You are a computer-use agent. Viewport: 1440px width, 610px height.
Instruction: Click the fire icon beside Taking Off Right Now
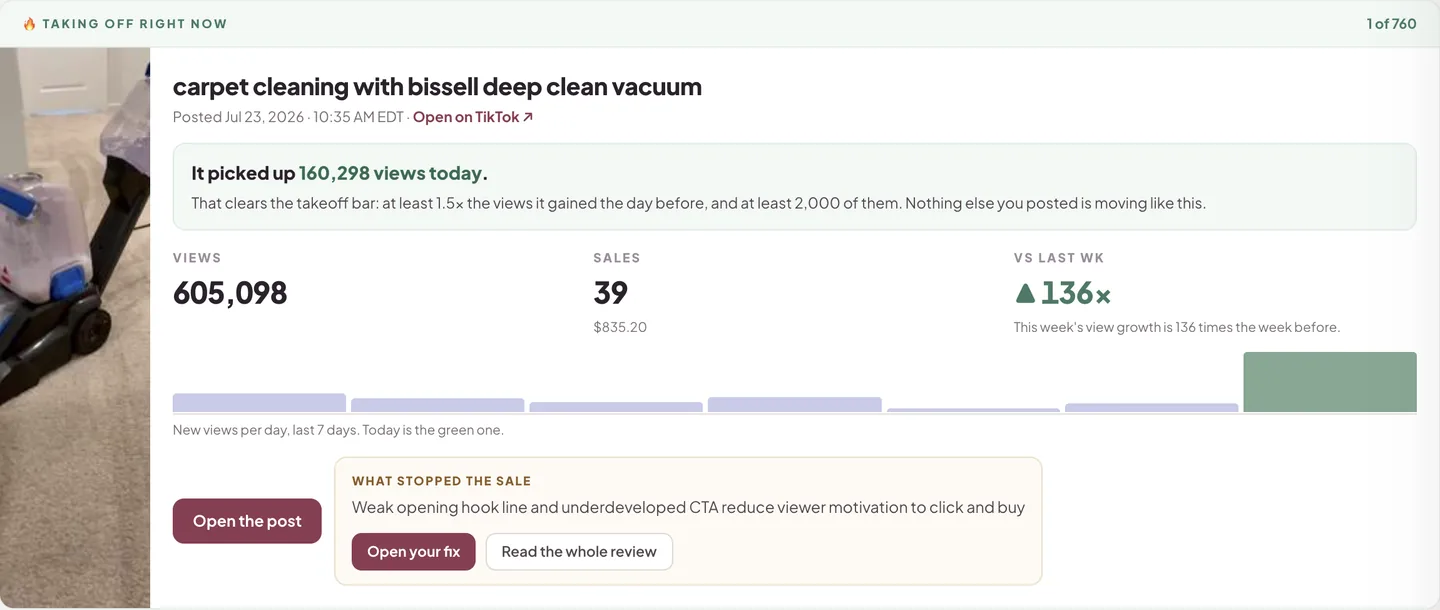click(x=29, y=24)
